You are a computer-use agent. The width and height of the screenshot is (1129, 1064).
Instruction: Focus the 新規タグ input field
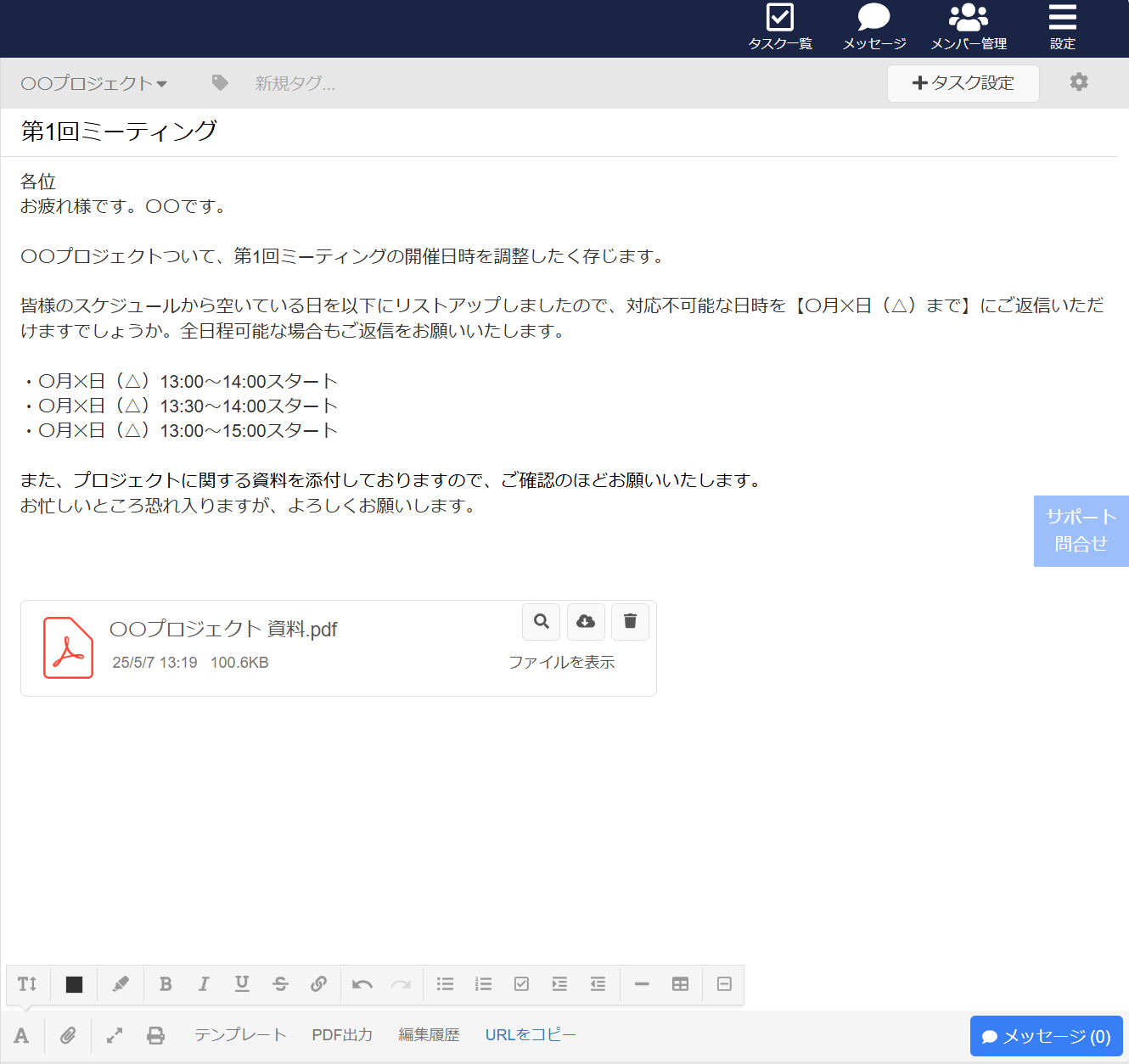[x=295, y=83]
